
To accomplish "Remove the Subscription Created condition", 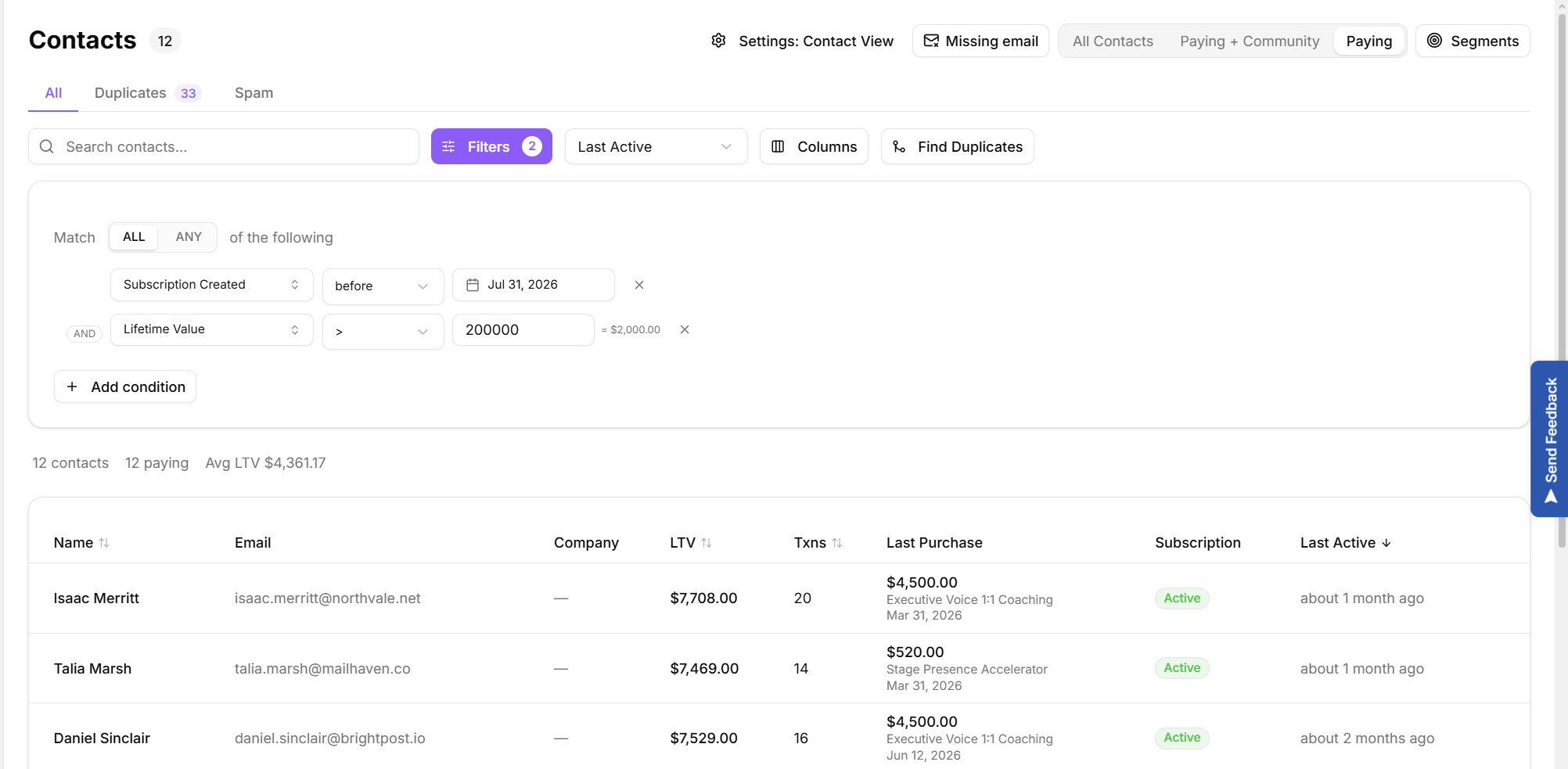I will coord(639,285).
